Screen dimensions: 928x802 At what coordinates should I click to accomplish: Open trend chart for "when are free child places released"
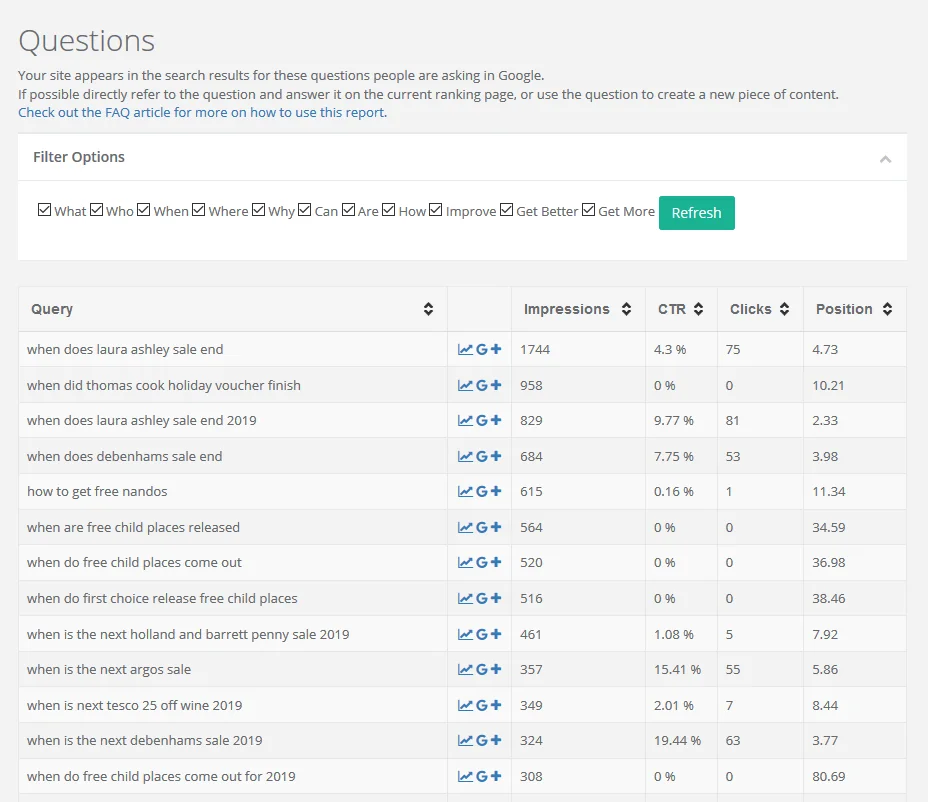point(466,527)
